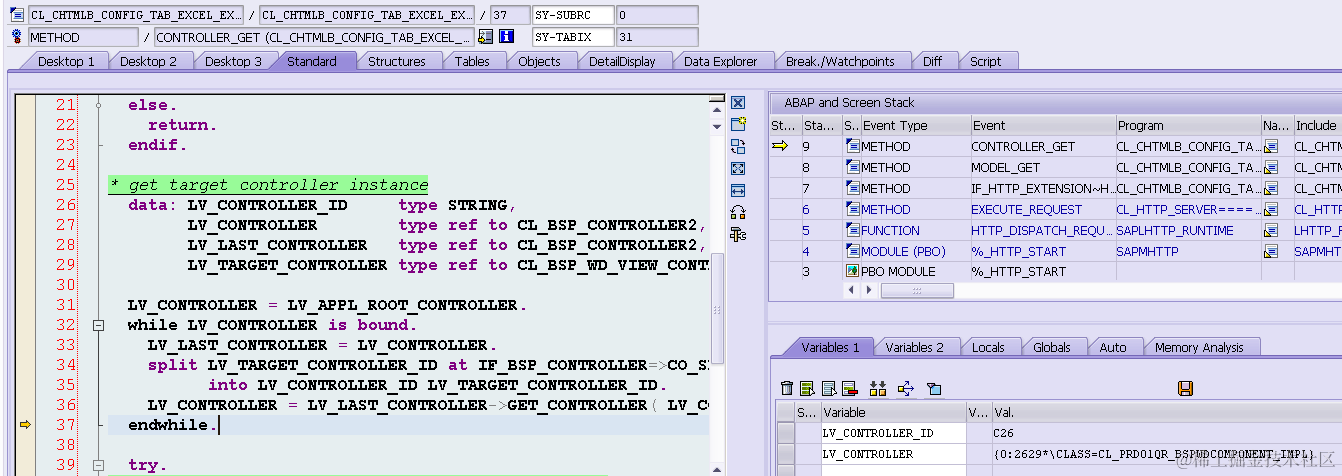Screen dimensions: 1342x476
Task: Select the Variables 1 tab
Action: (830, 347)
